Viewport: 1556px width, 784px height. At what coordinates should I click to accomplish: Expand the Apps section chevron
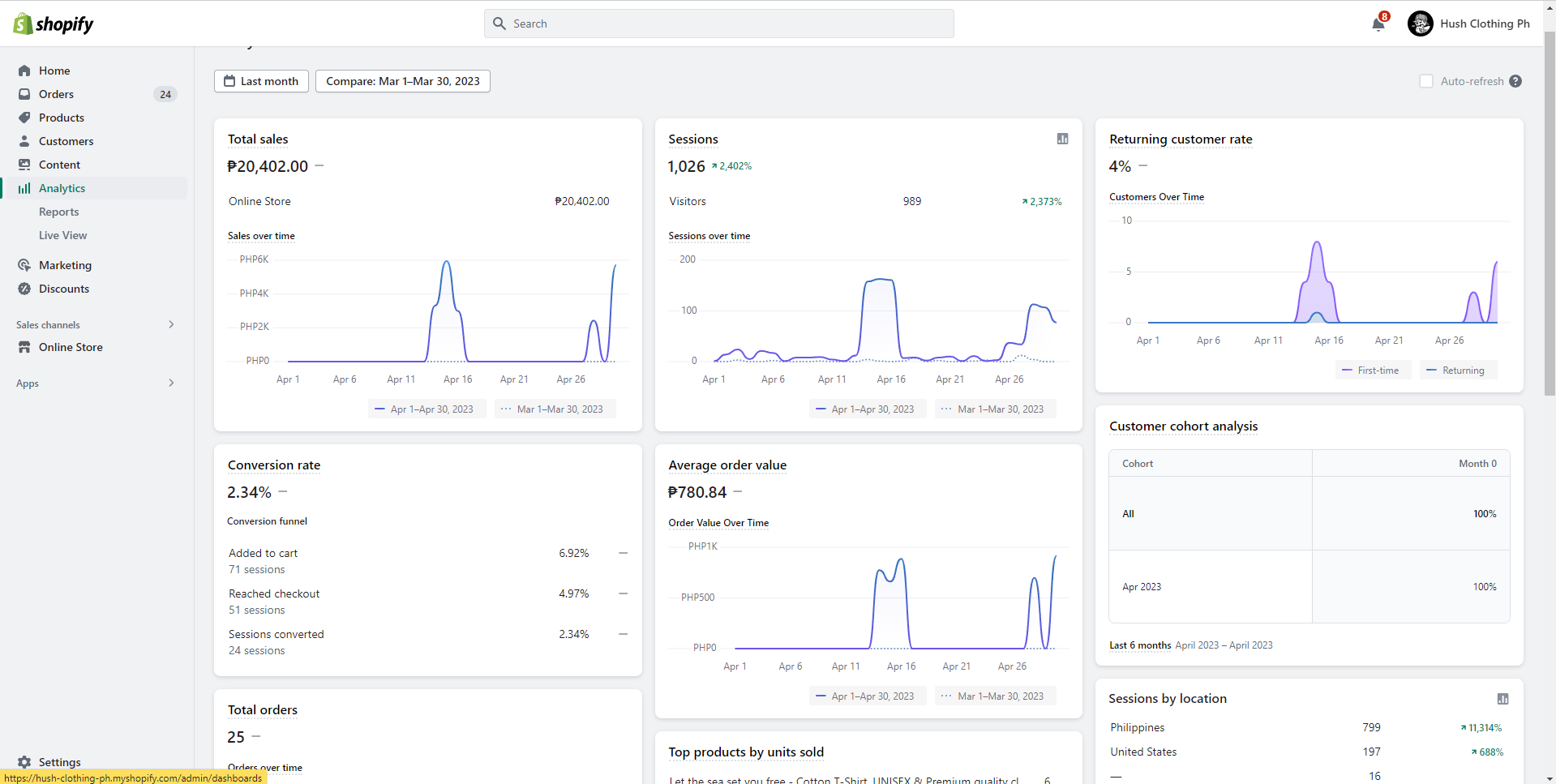coord(171,383)
